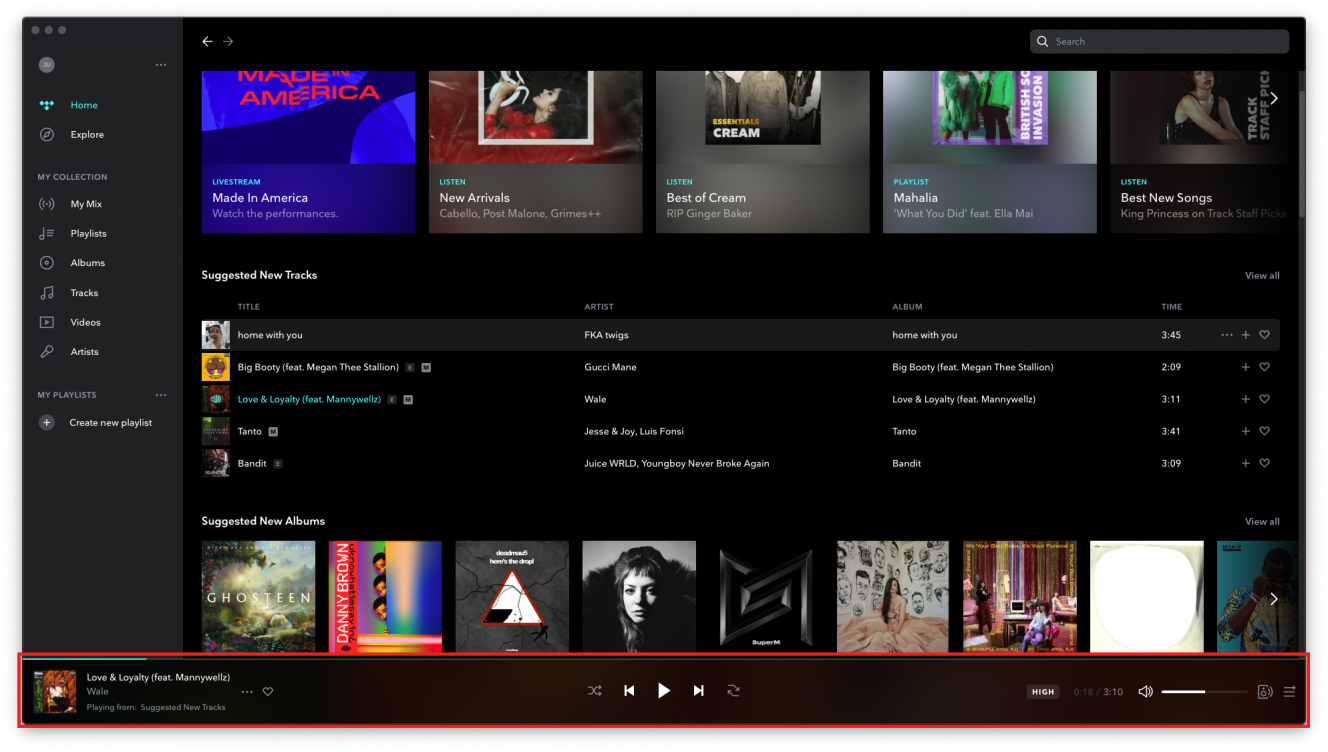The height and width of the screenshot is (752, 1328).
Task: Favorite the Bandit track
Action: click(x=1264, y=463)
